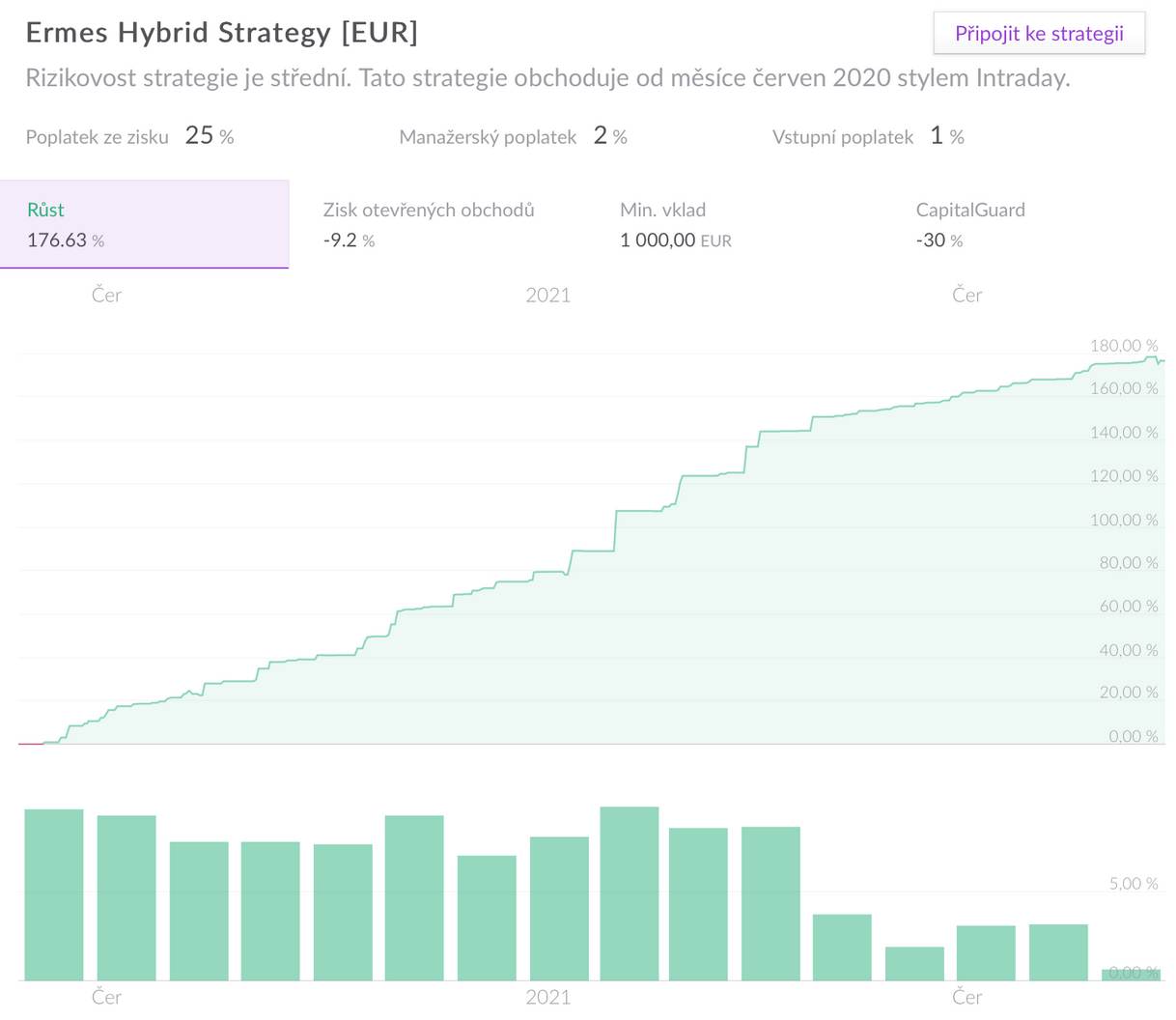Click the Poplatek ze zisku 25 % value

click(x=210, y=136)
